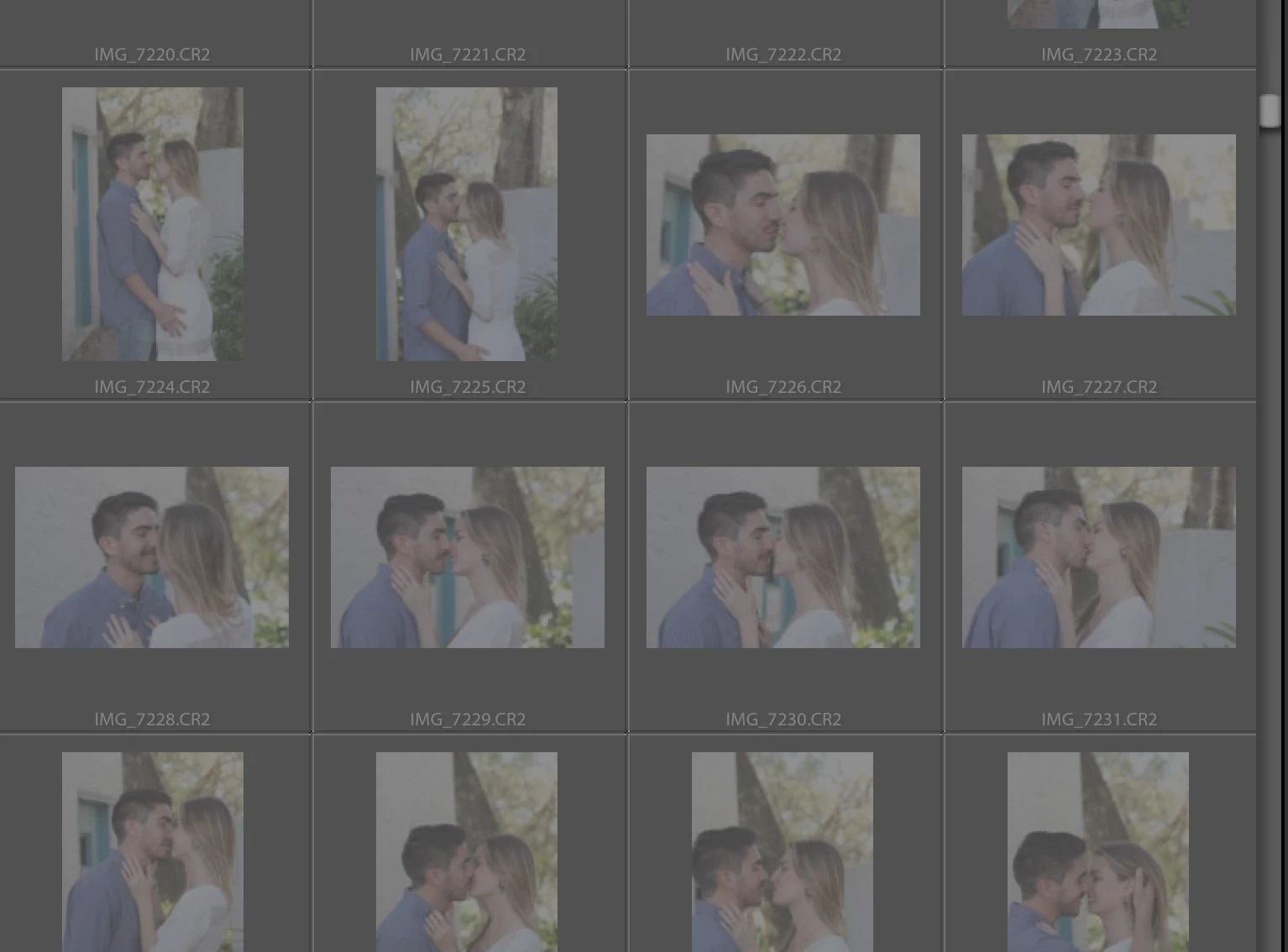
Task: Click the IMG_7223.CR2 filename label
Action: pyautogui.click(x=1099, y=55)
